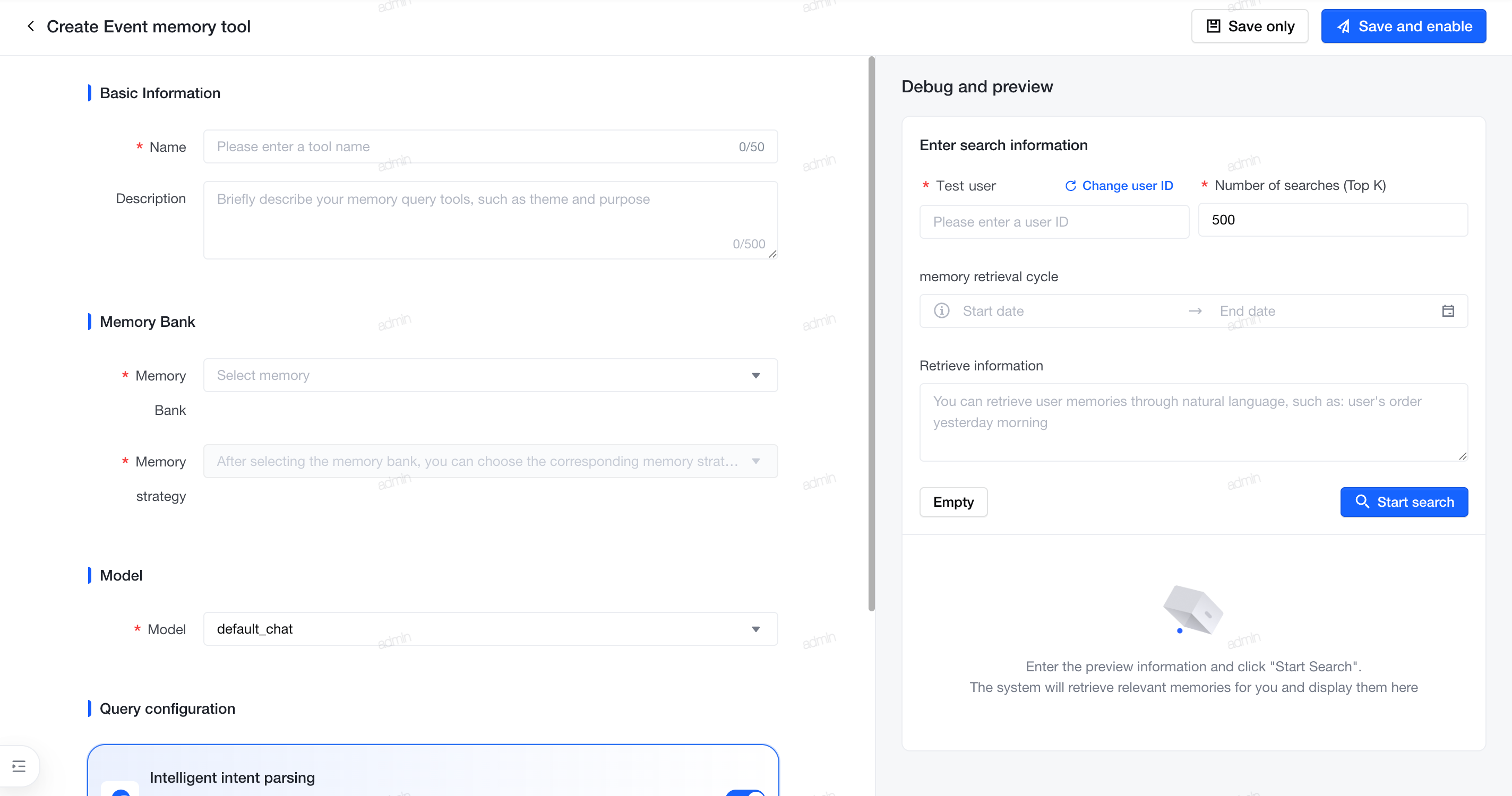Click the vertical scrollbar of the form panel
The height and width of the screenshot is (796, 1512).
pos(872,334)
